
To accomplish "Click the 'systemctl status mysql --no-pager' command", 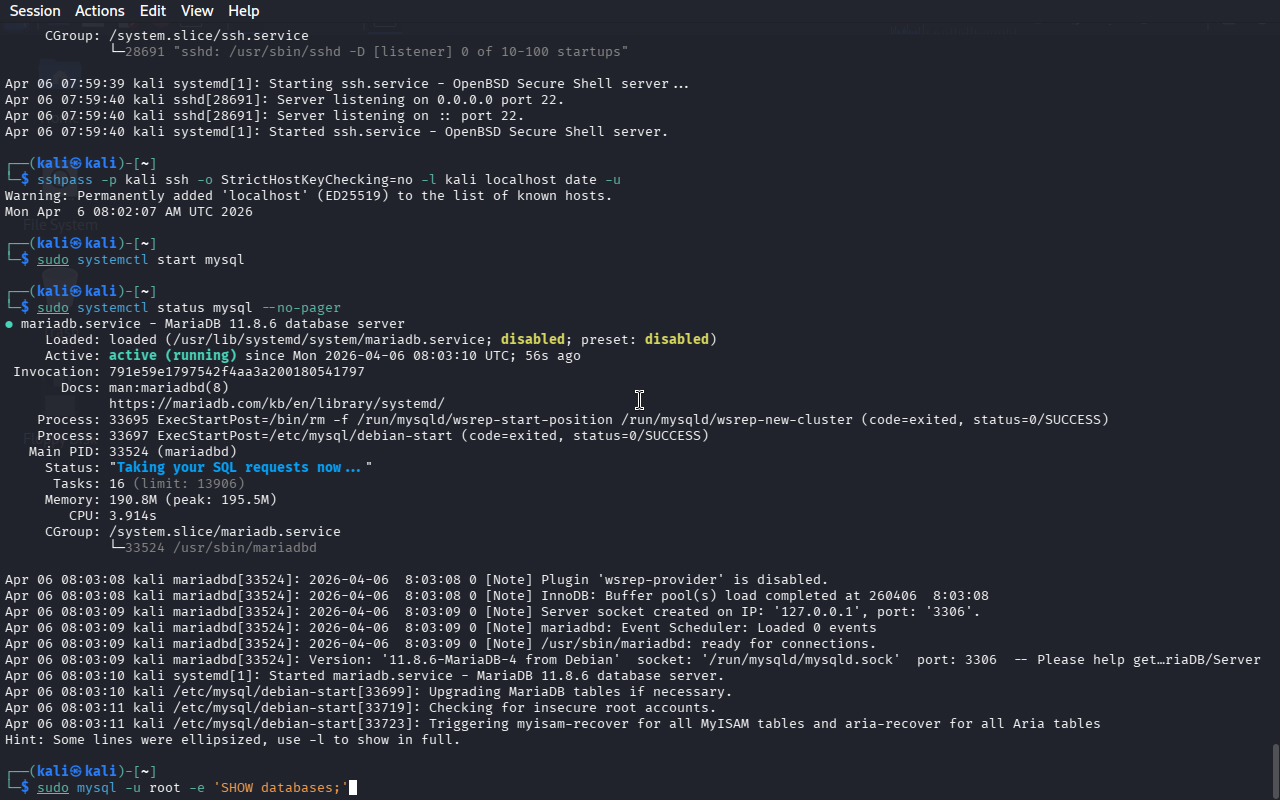I will click(x=208, y=308).
